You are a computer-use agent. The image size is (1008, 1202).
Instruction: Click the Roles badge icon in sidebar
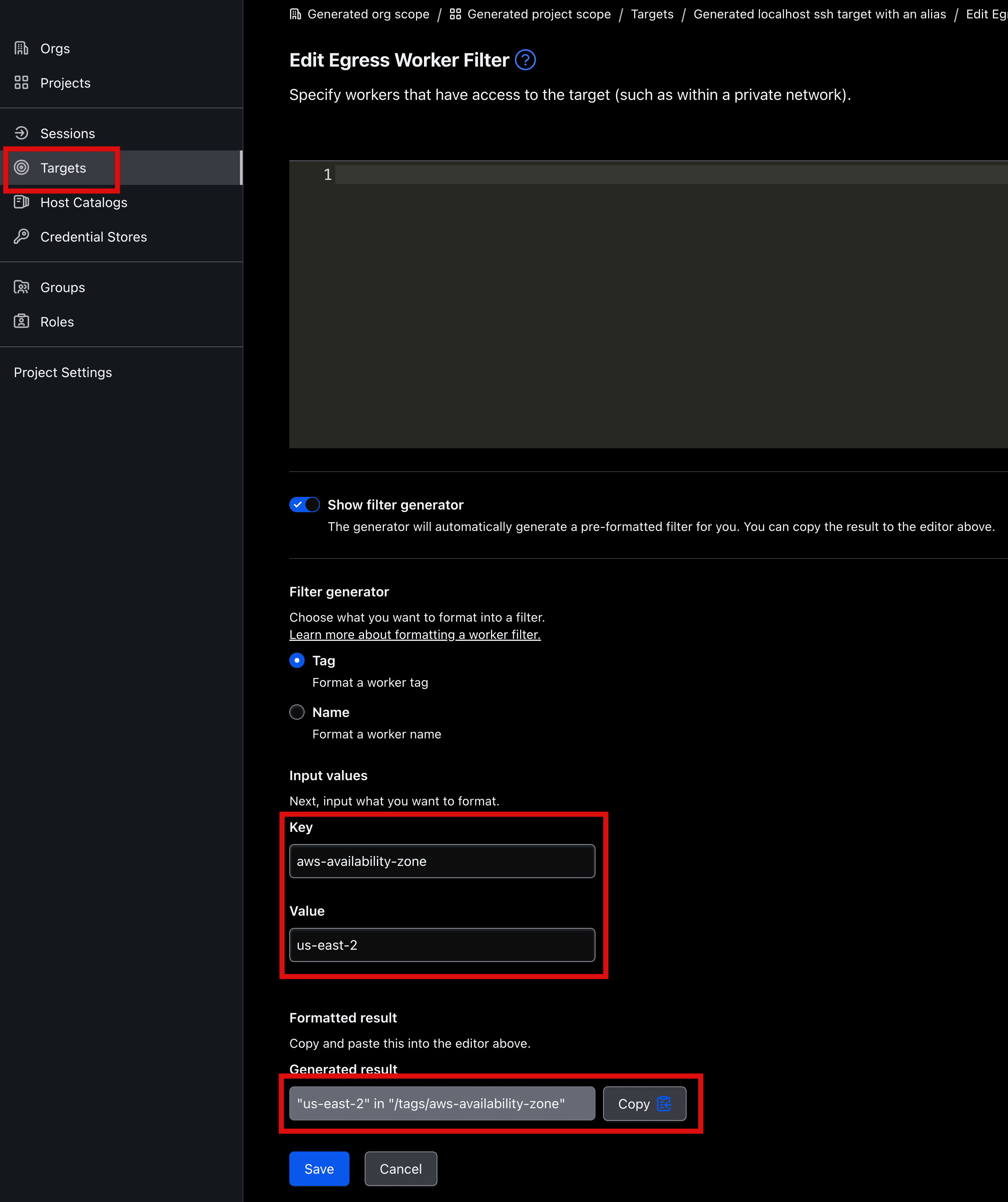pos(21,322)
